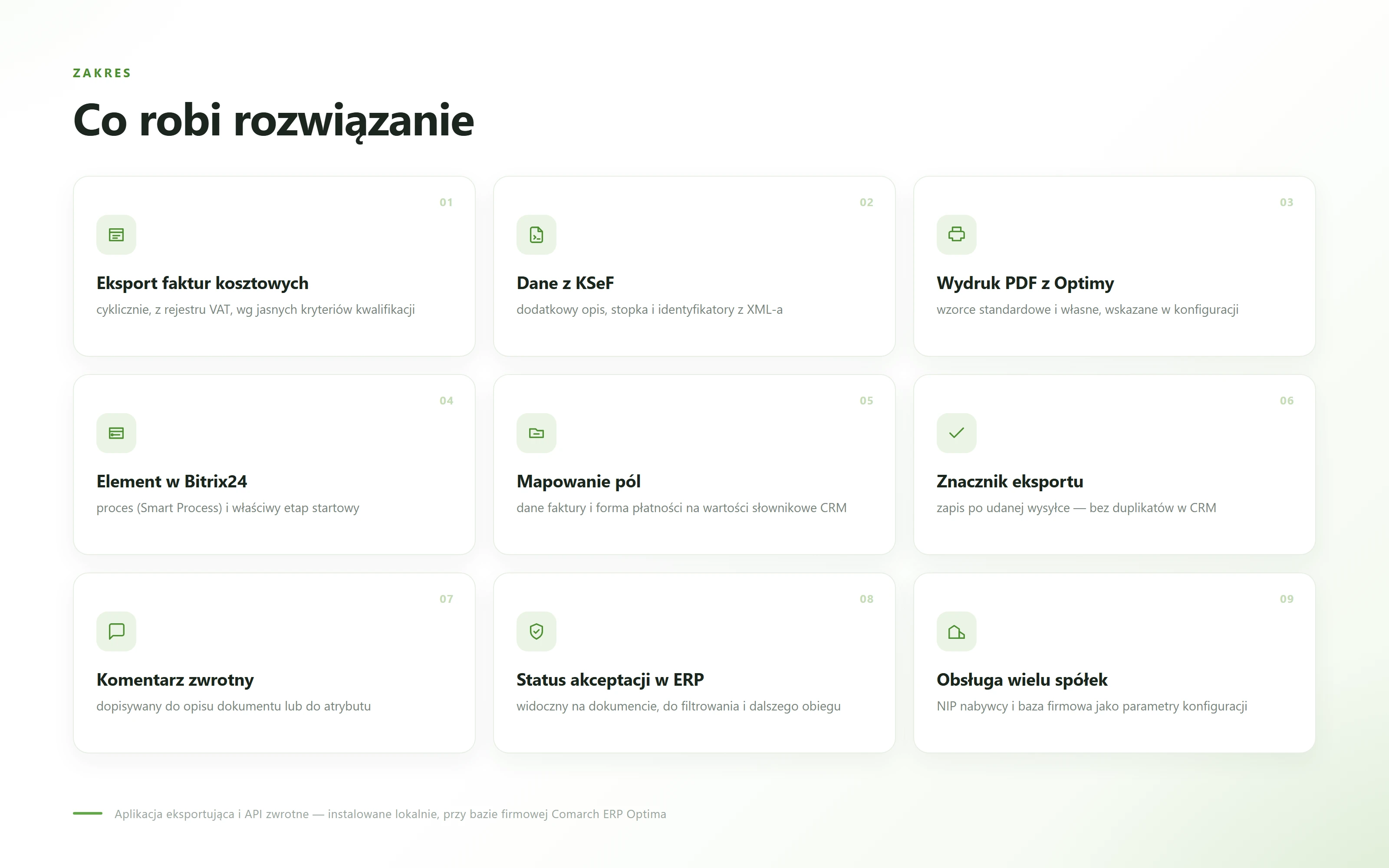Click the folder icon for Mapowanie pól

(537, 433)
